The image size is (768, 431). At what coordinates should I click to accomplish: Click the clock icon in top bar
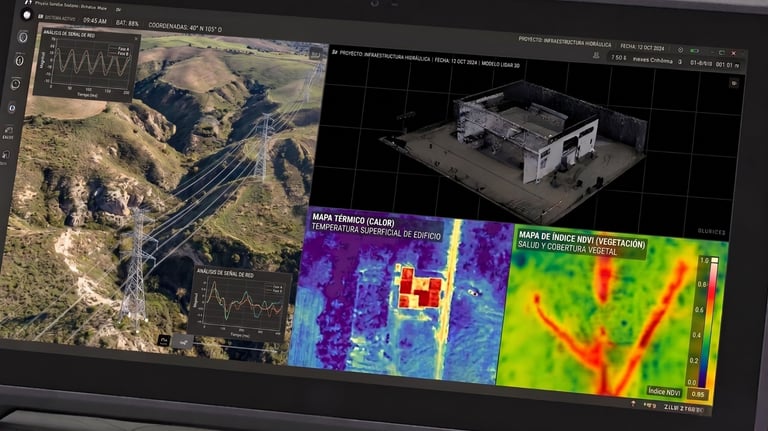tap(680, 50)
